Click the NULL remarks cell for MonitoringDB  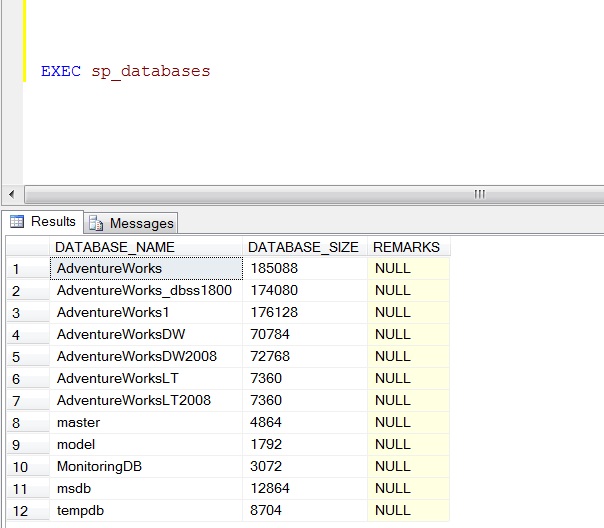[x=408, y=466]
